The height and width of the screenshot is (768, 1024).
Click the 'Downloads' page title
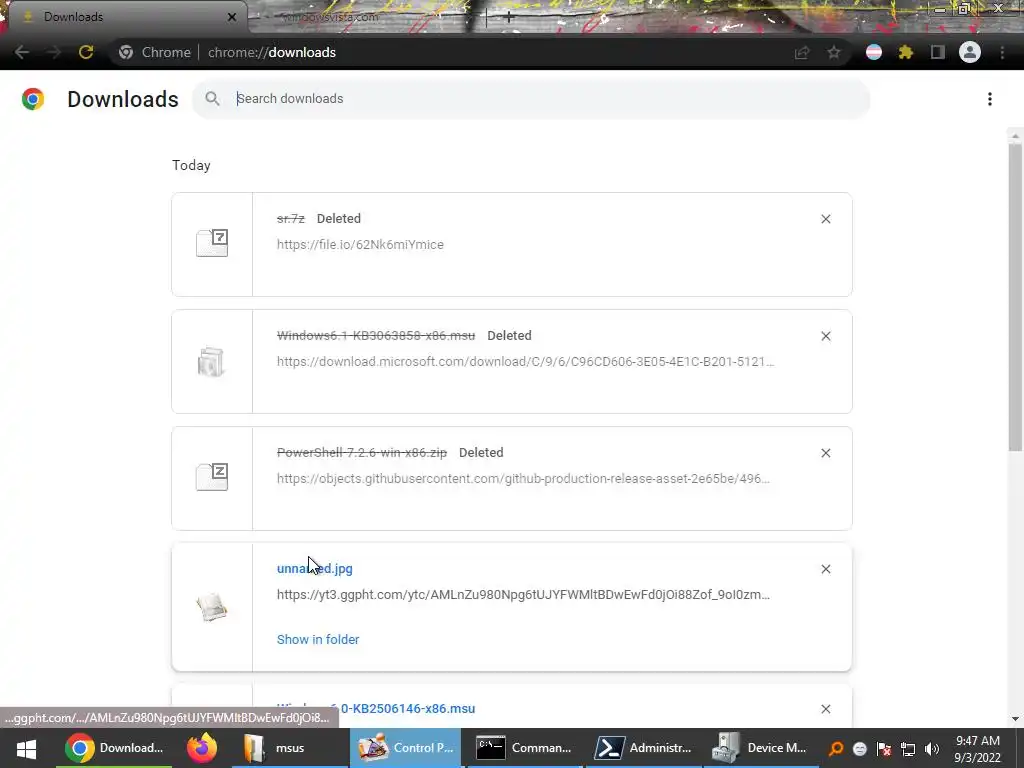[123, 99]
